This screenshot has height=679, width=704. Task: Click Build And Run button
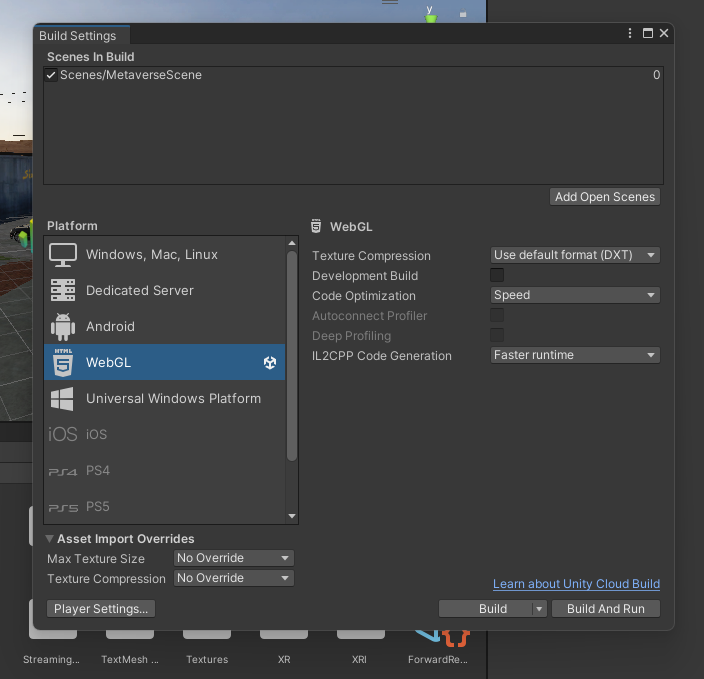click(606, 609)
